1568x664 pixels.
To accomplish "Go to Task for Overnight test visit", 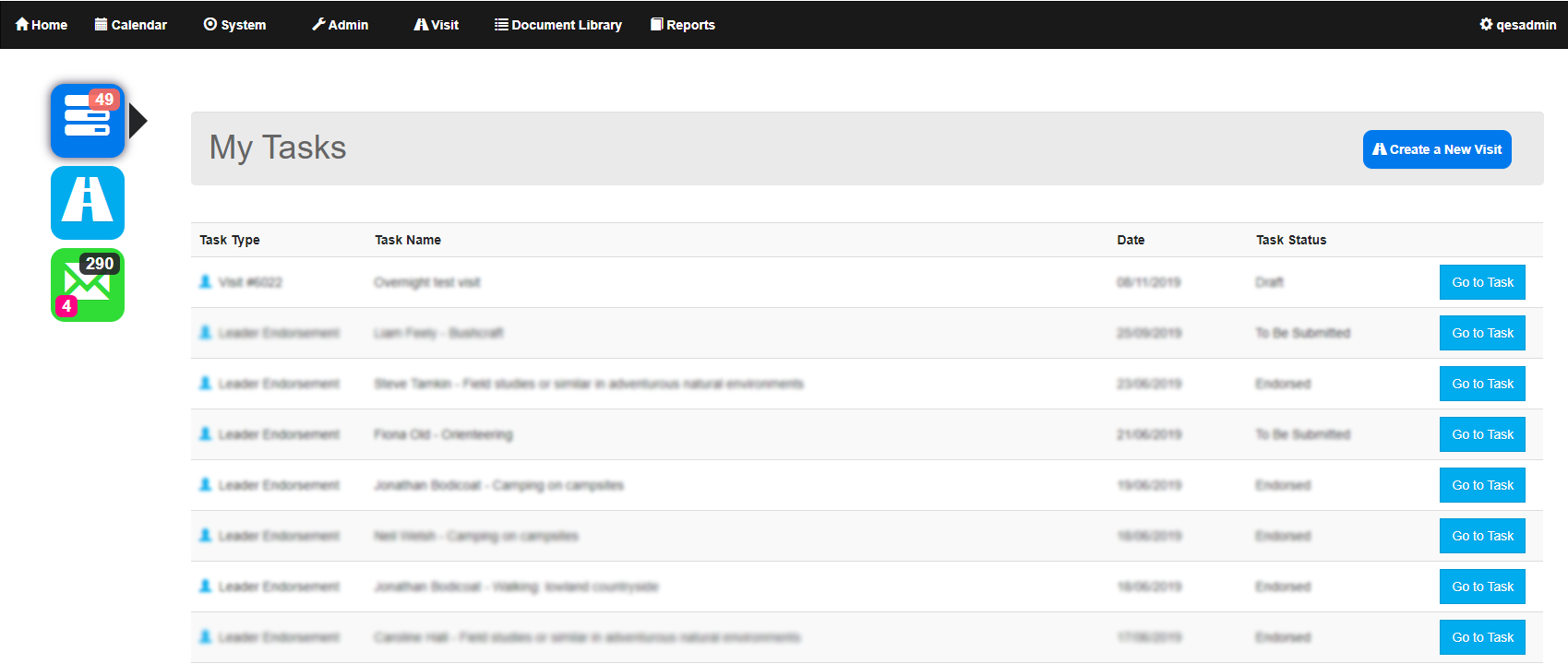I will point(1482,282).
